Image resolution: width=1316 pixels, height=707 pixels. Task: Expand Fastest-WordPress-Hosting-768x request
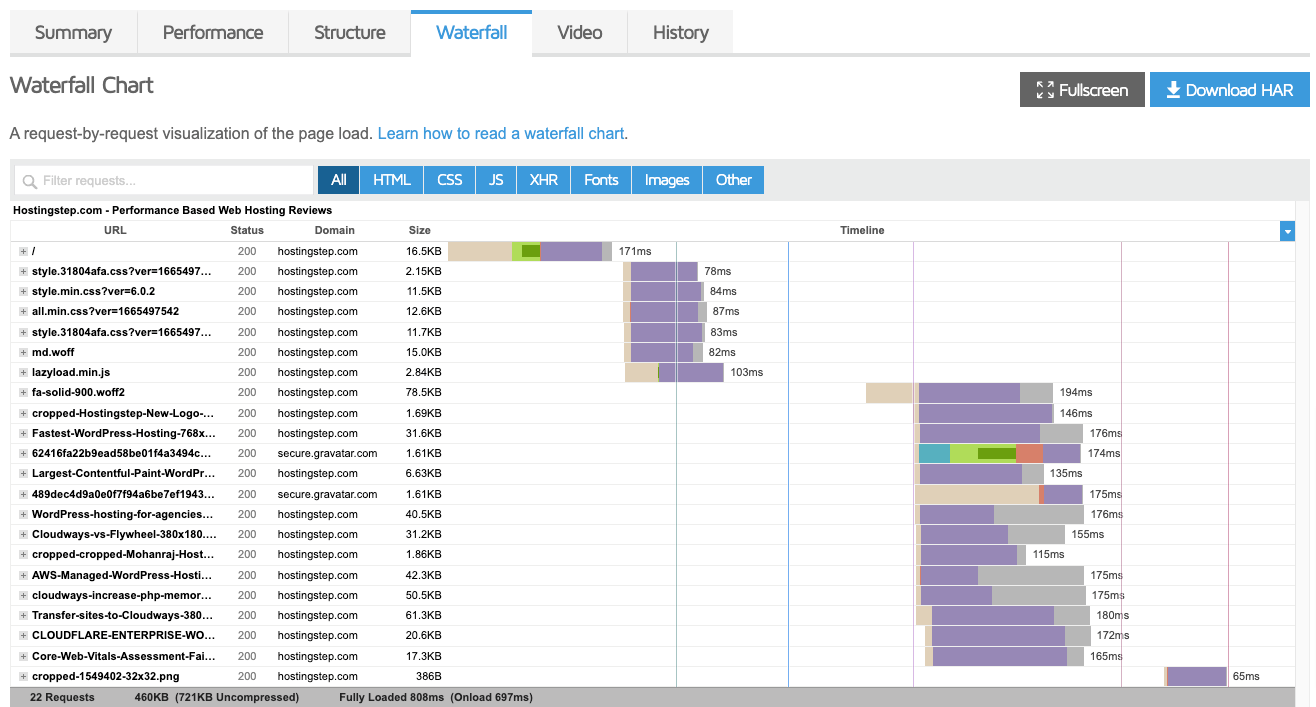[x=23, y=433]
